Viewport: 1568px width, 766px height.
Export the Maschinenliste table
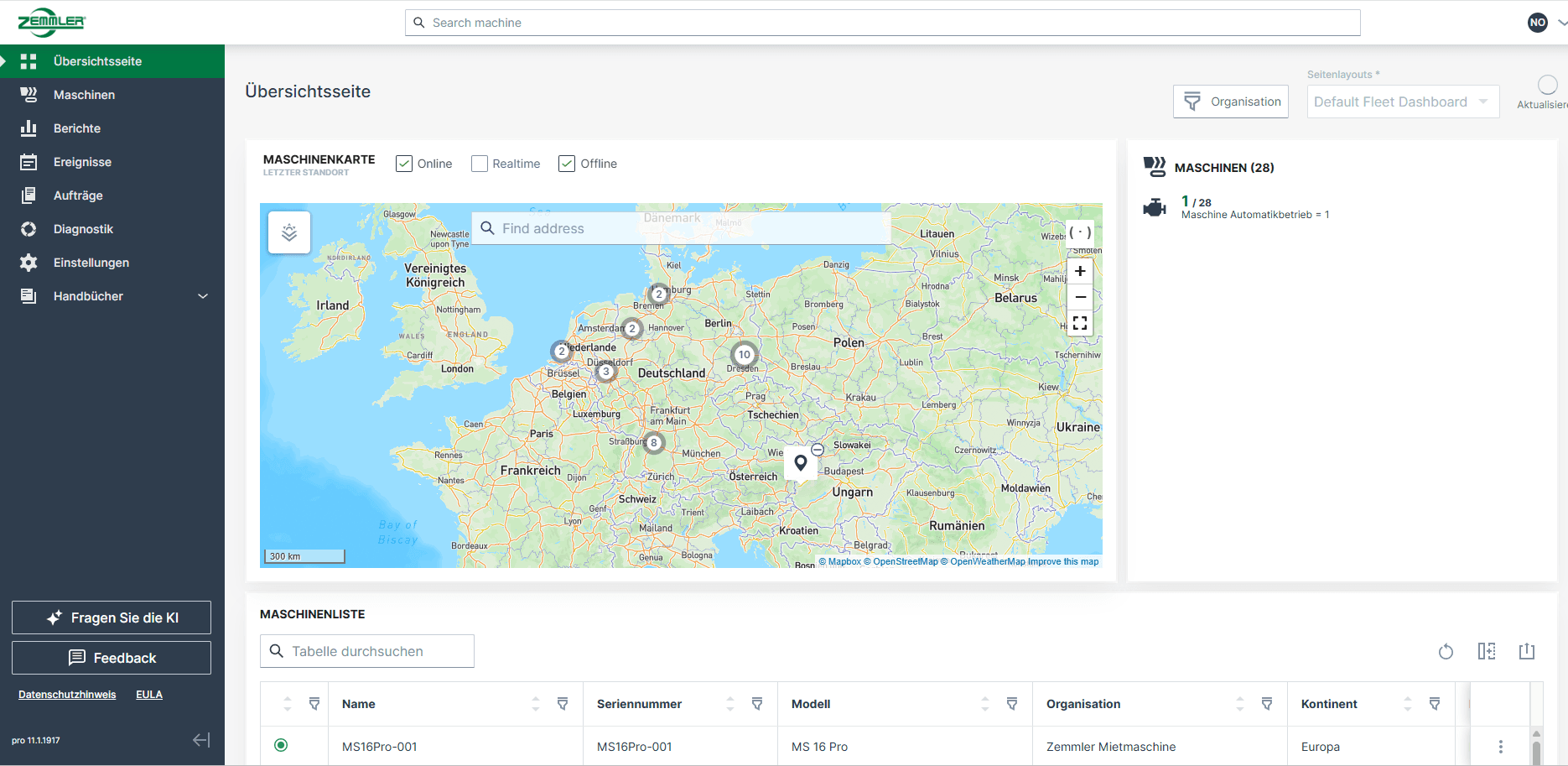coord(1527,651)
